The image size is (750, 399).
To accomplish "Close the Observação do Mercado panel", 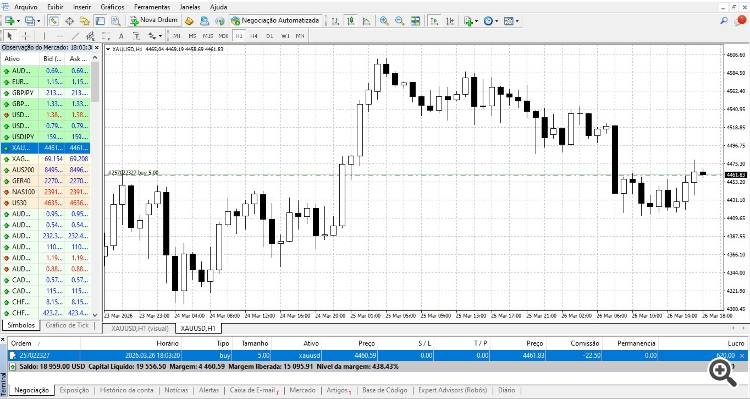I will click(97, 47).
